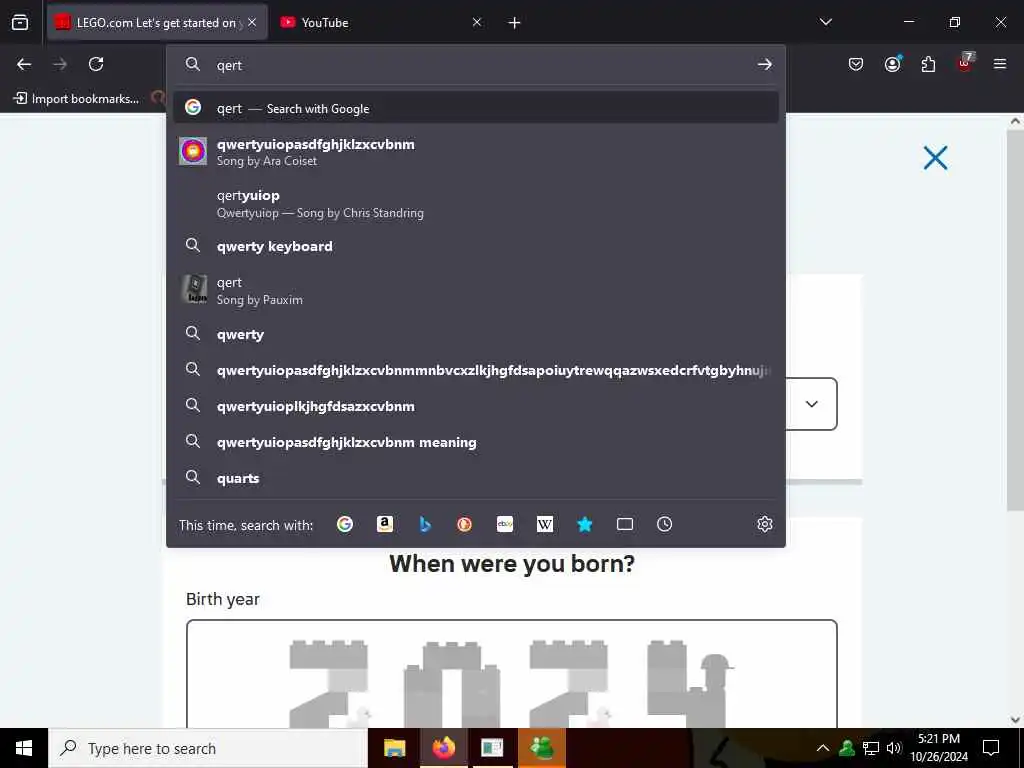Open the volume control in system tray
Image resolution: width=1024 pixels, height=768 pixels.
coord(894,748)
